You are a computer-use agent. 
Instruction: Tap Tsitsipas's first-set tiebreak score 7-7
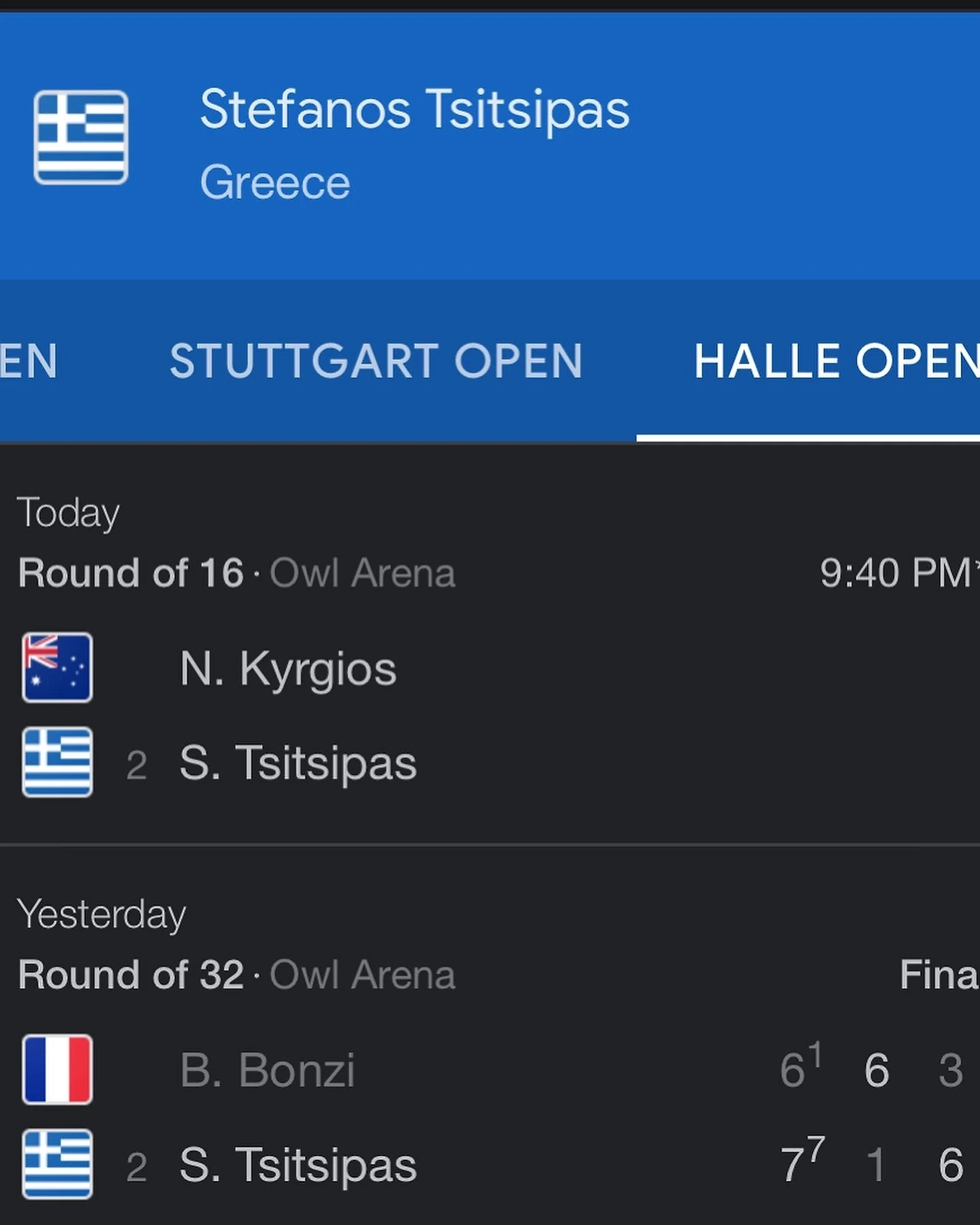(x=802, y=1162)
